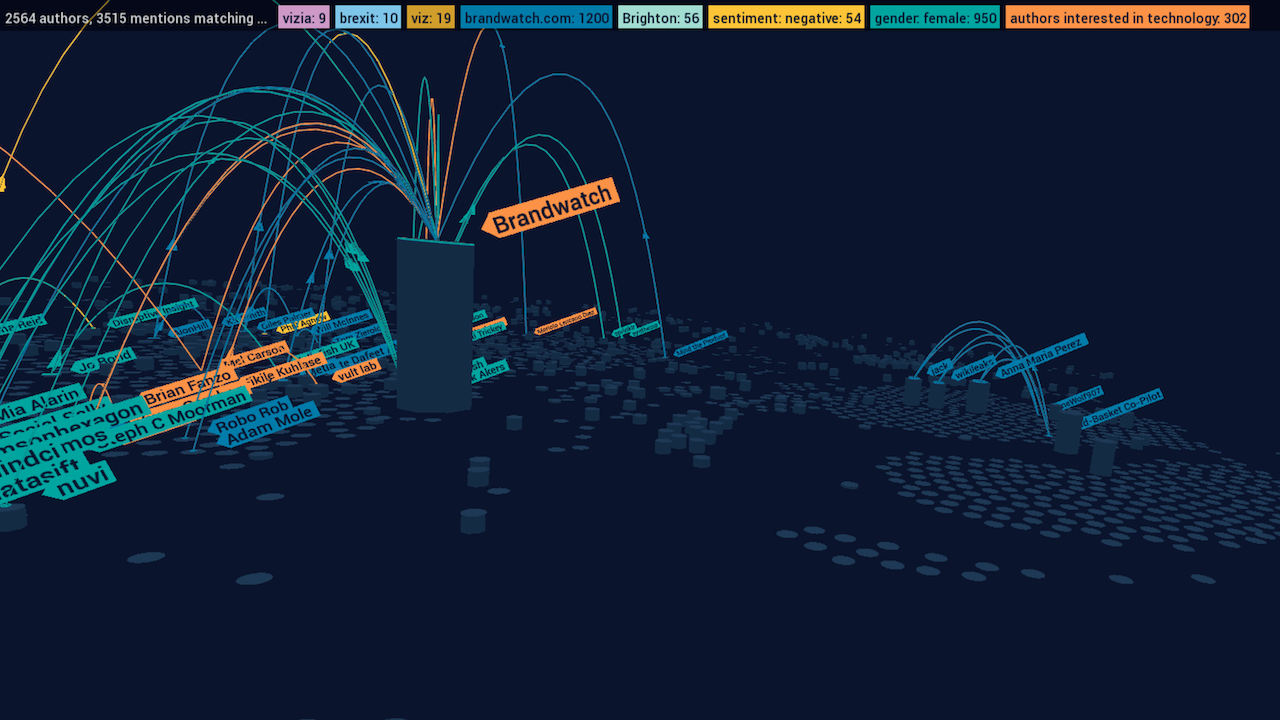
Task: Select the large Brandwatch node label
Action: pyautogui.click(x=552, y=209)
